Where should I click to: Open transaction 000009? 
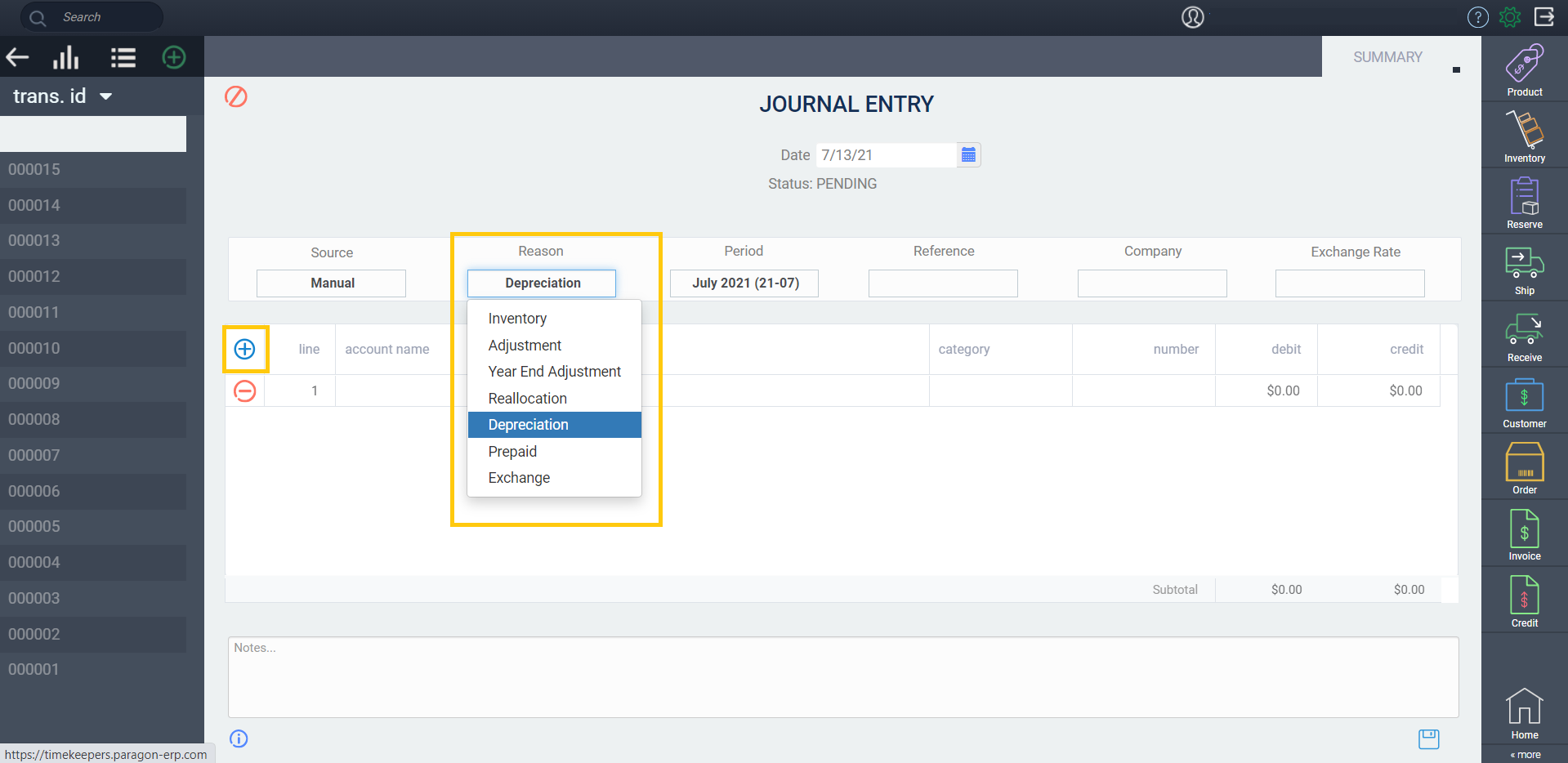pyautogui.click(x=93, y=384)
